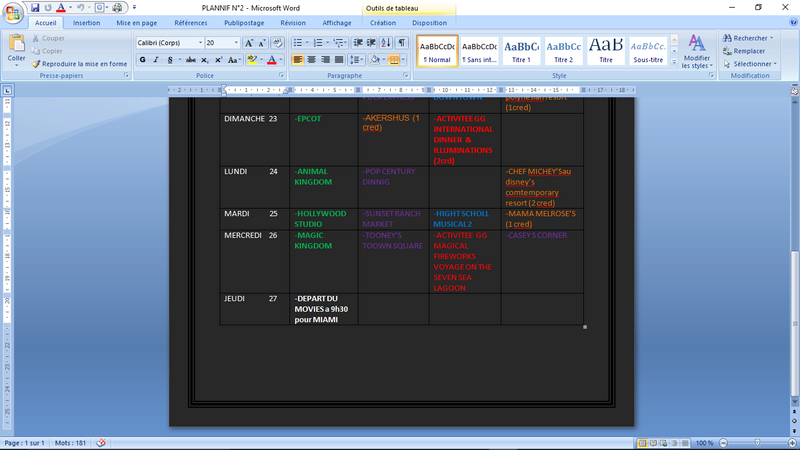The image size is (800, 450).
Task: Open the font color dropdown arrow
Action: pyautogui.click(x=281, y=60)
